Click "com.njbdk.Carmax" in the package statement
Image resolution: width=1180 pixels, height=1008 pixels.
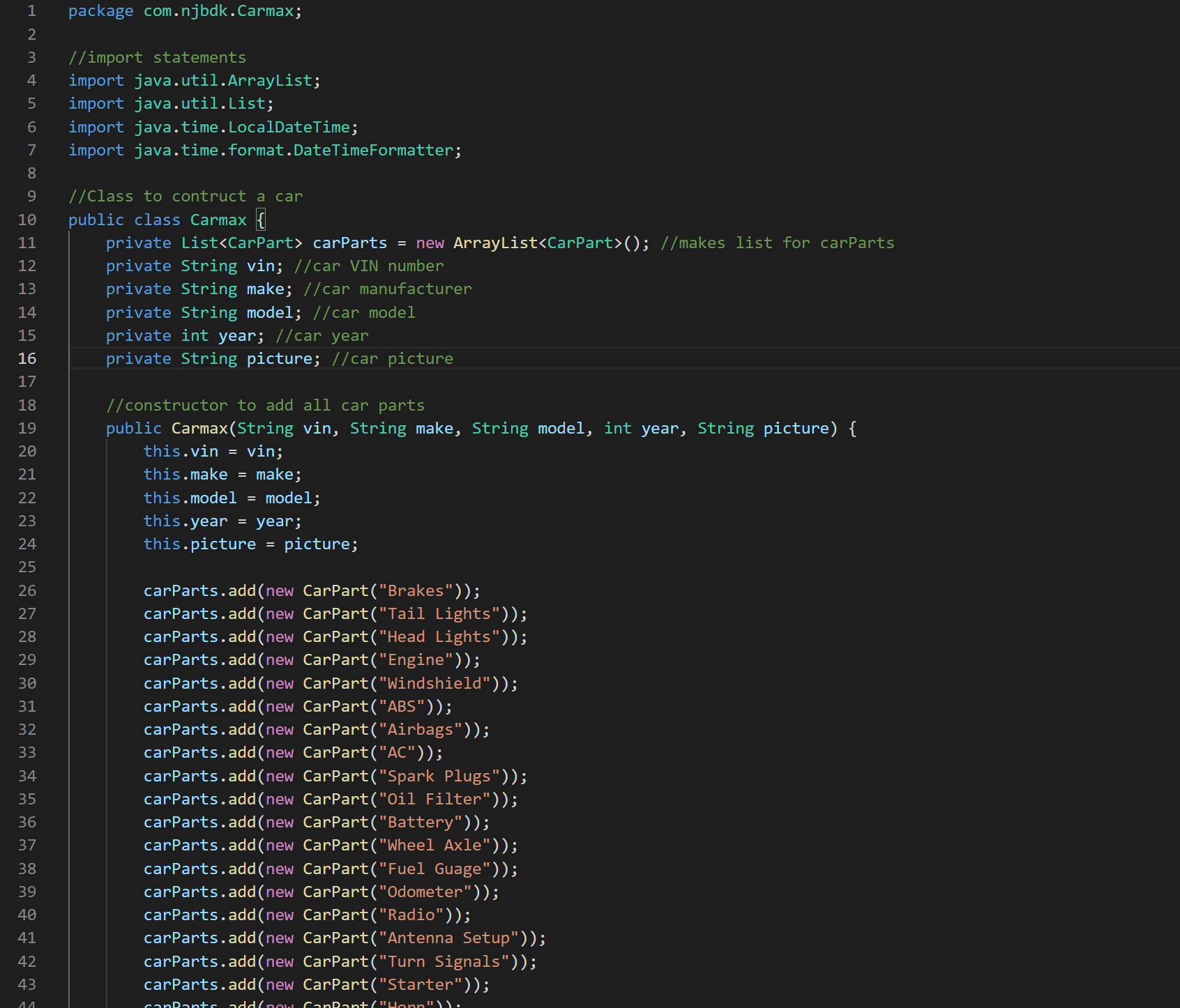(x=218, y=11)
